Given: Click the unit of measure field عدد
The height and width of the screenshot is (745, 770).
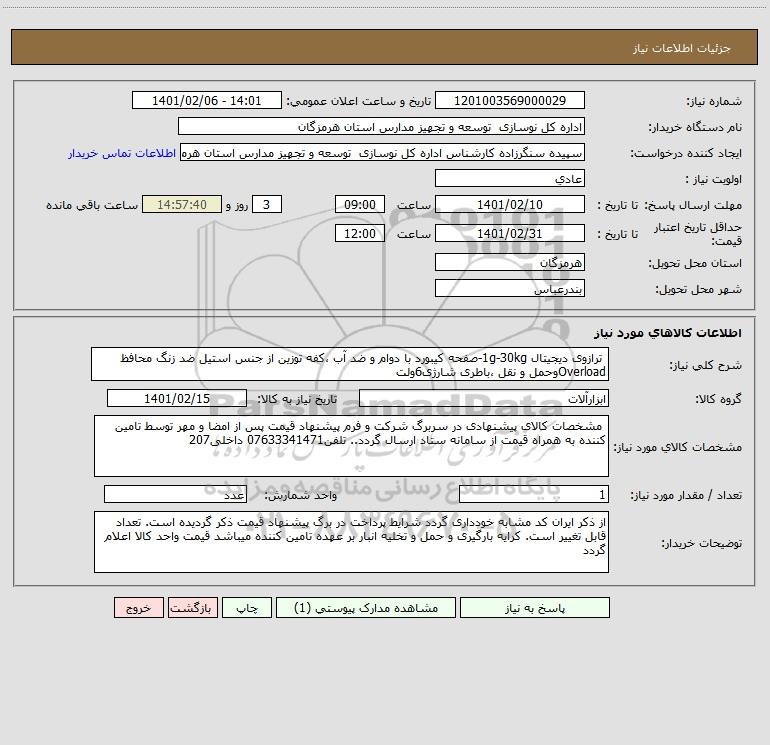Looking at the screenshot, I should click(x=175, y=495).
